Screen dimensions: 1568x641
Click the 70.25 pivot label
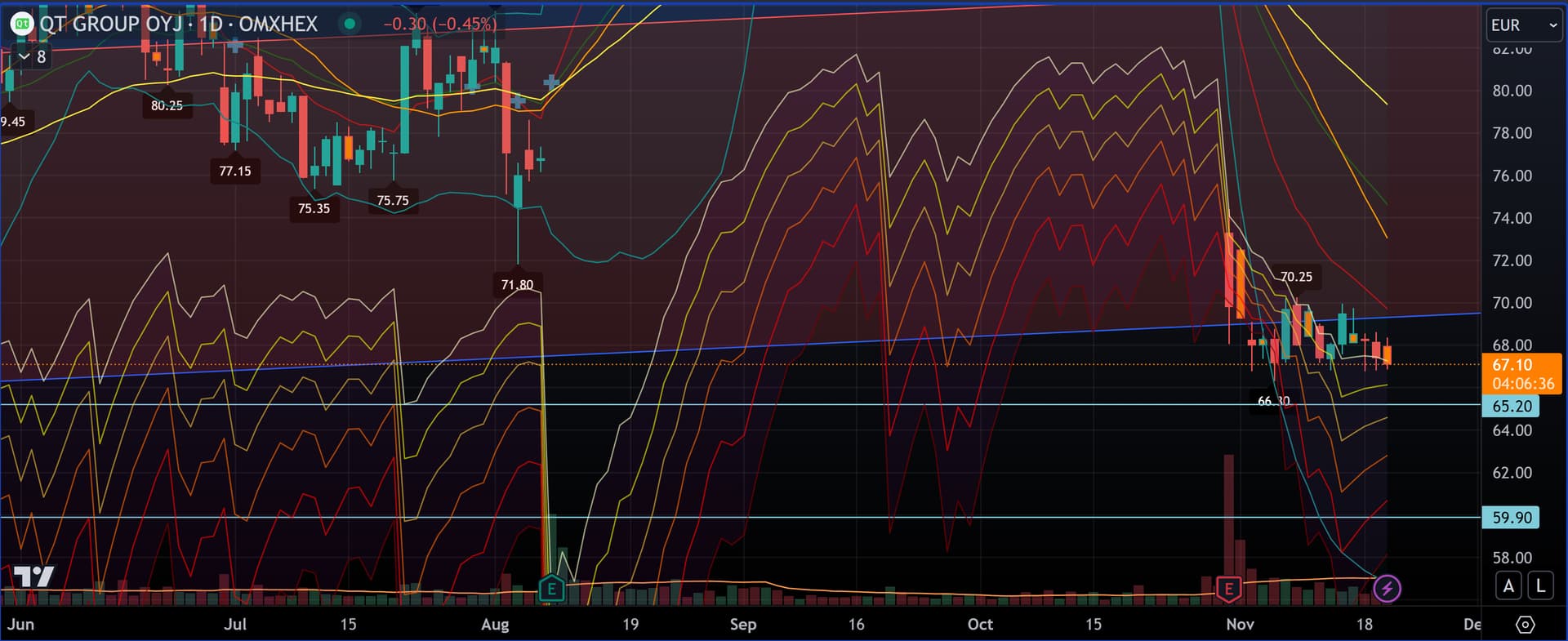[1296, 277]
